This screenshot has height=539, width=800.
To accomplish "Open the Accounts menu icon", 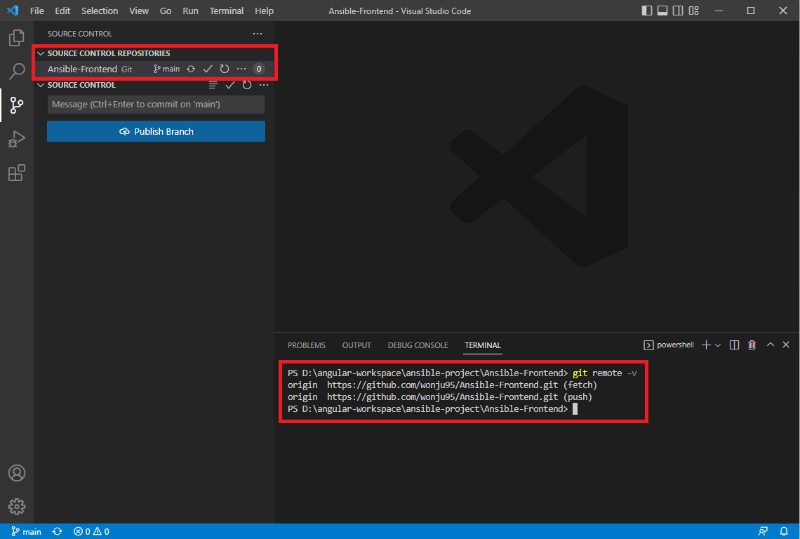I will 17,473.
